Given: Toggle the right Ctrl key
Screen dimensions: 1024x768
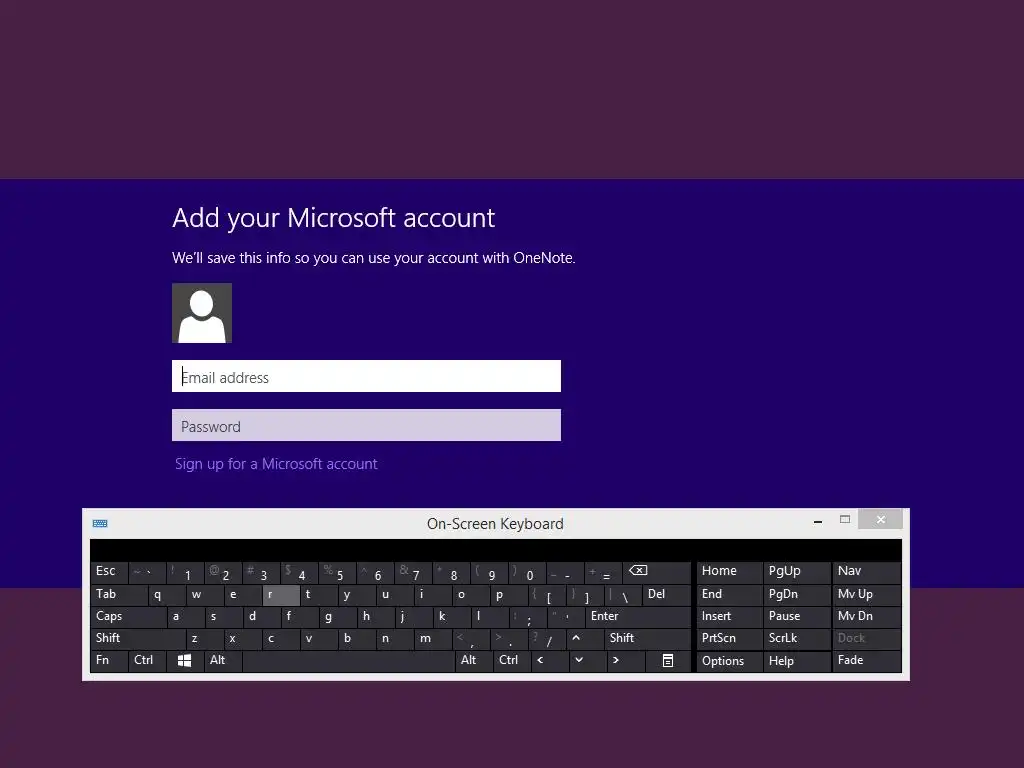Looking at the screenshot, I should [511, 661].
